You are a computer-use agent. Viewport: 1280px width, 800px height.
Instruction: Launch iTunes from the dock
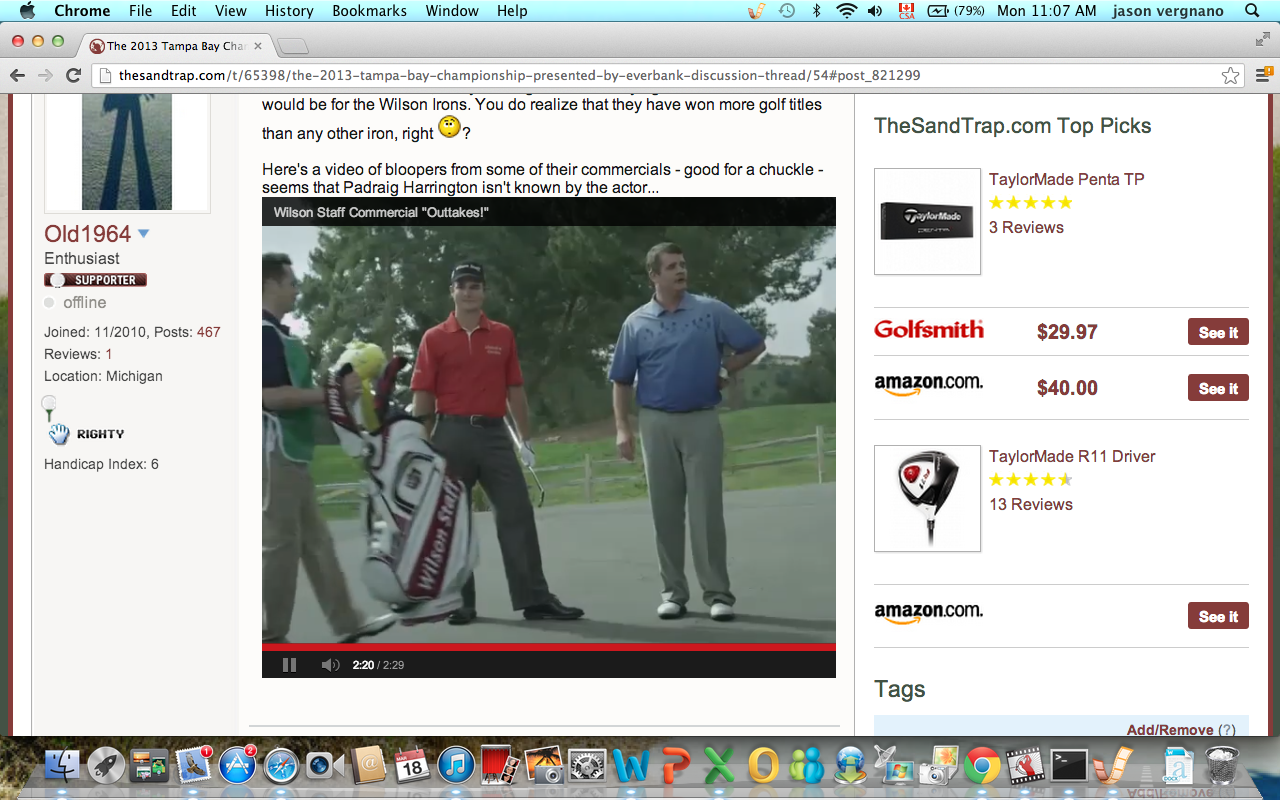[x=455, y=766]
